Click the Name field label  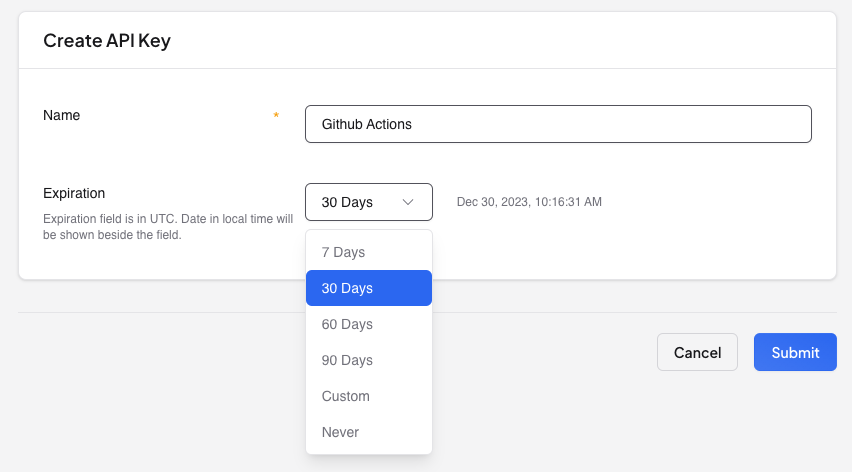pyautogui.click(x=62, y=115)
